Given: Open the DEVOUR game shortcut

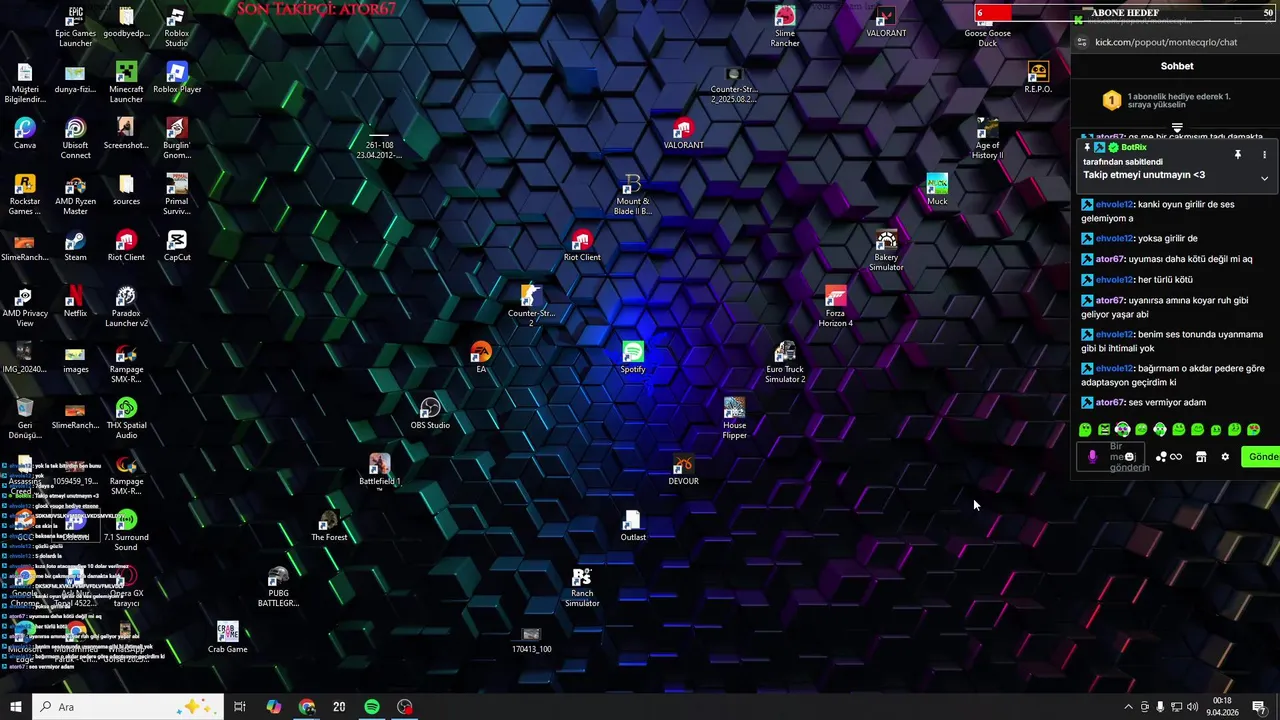Looking at the screenshot, I should click(x=683, y=469).
